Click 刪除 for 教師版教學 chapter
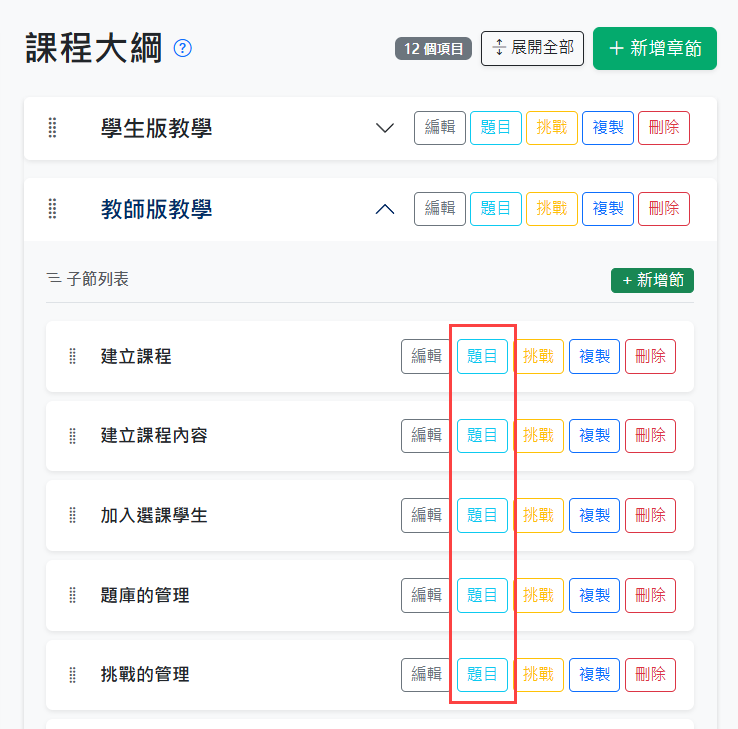The height and width of the screenshot is (729, 738). click(663, 209)
